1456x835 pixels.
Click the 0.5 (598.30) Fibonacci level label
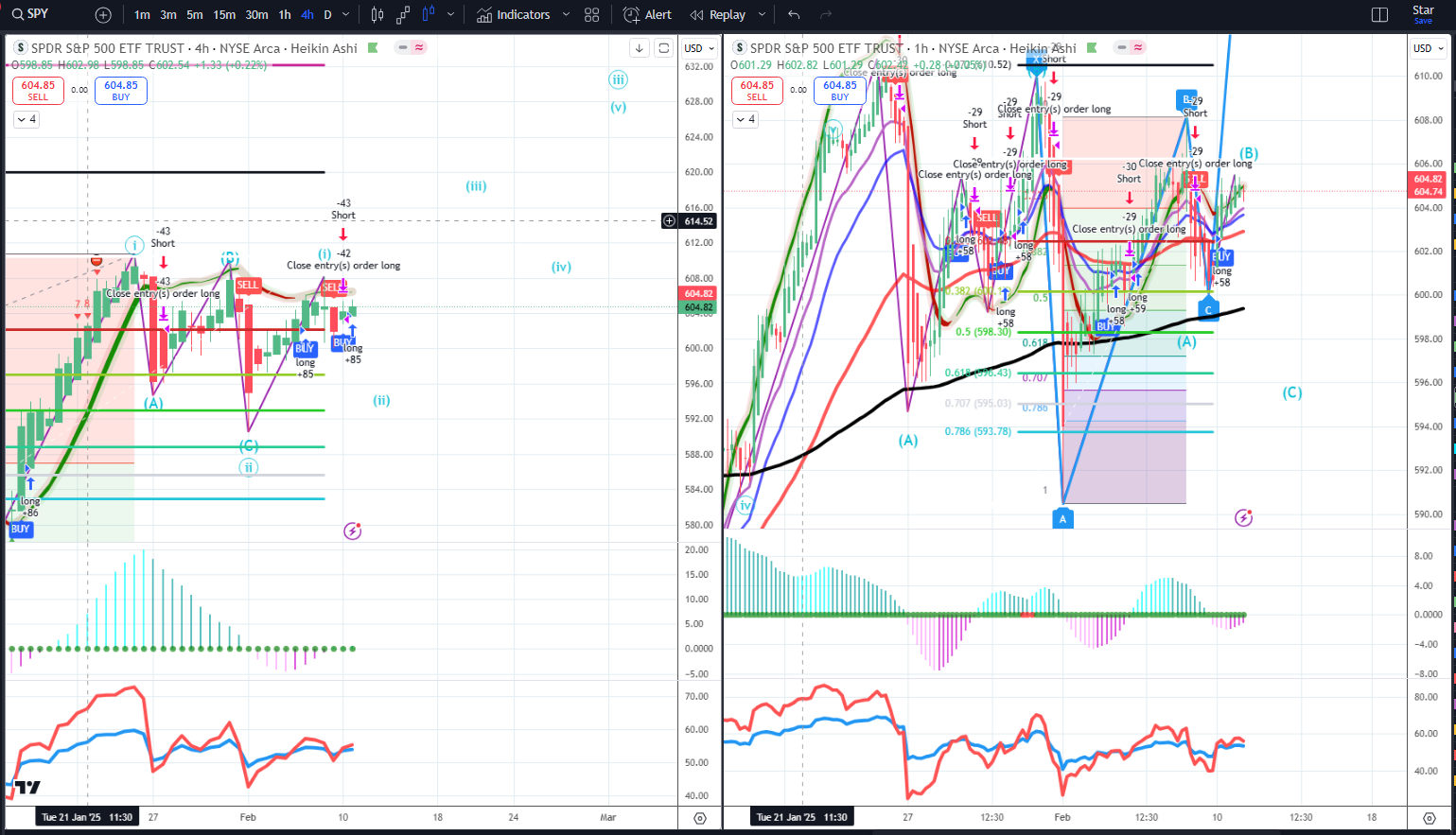(x=983, y=332)
